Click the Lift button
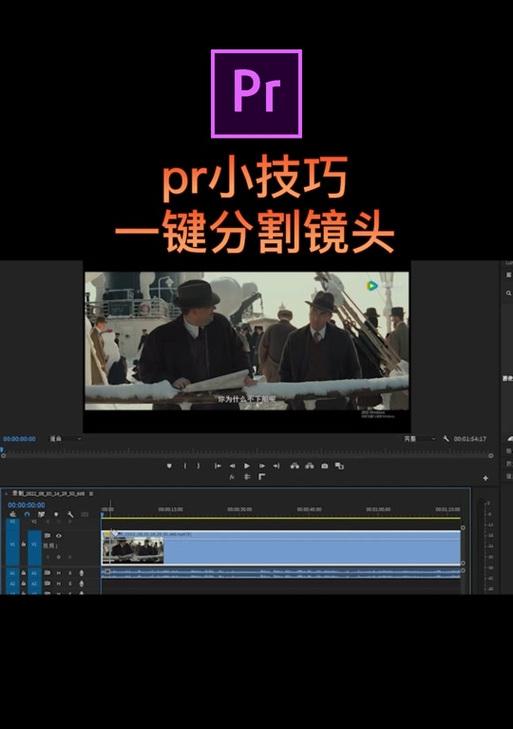 pyautogui.click(x=294, y=465)
